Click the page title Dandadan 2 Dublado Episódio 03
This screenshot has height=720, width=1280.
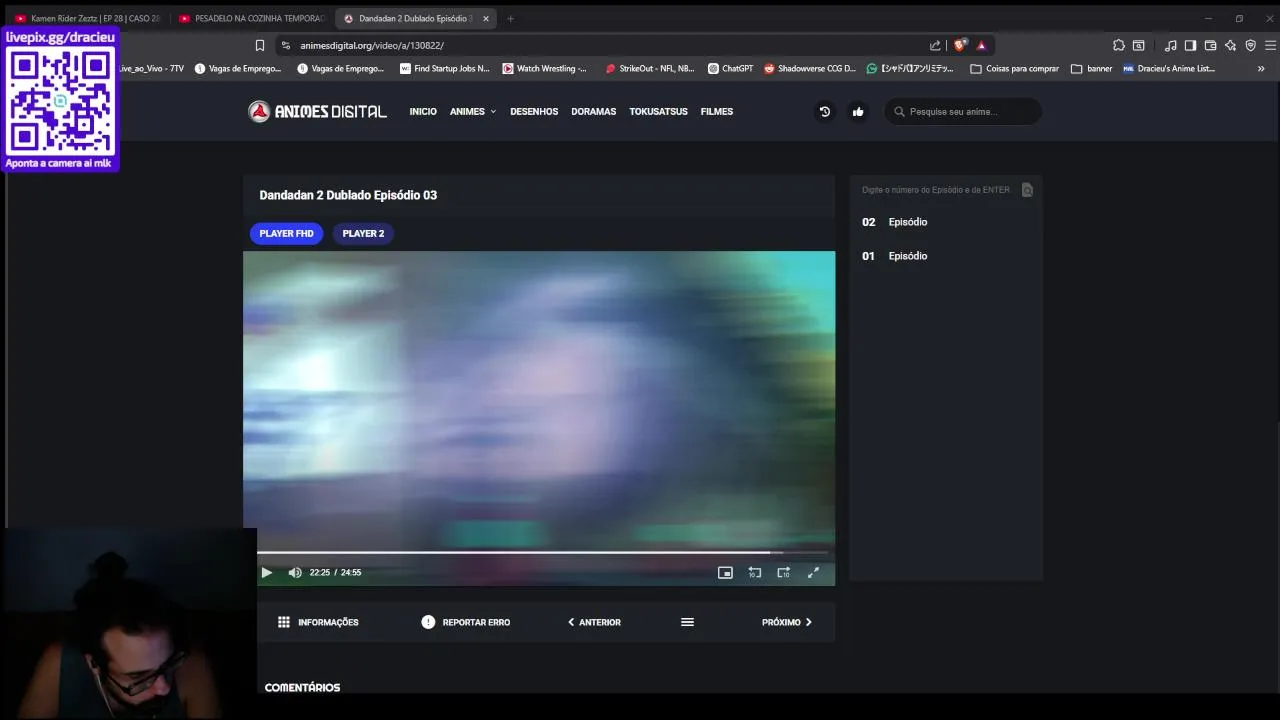(348, 195)
